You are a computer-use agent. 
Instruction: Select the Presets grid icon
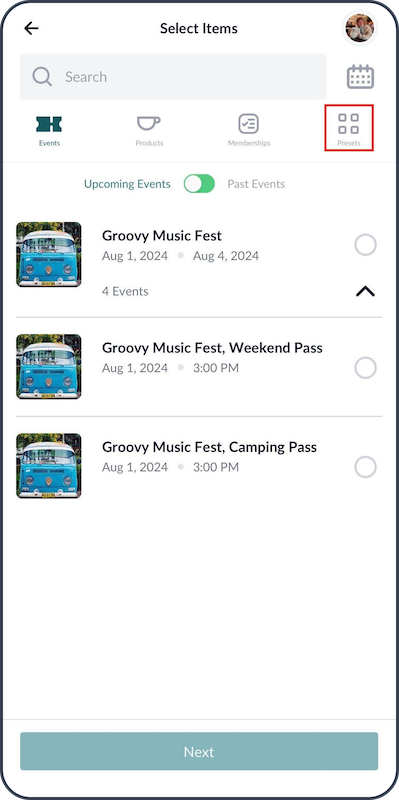pyautogui.click(x=348, y=123)
